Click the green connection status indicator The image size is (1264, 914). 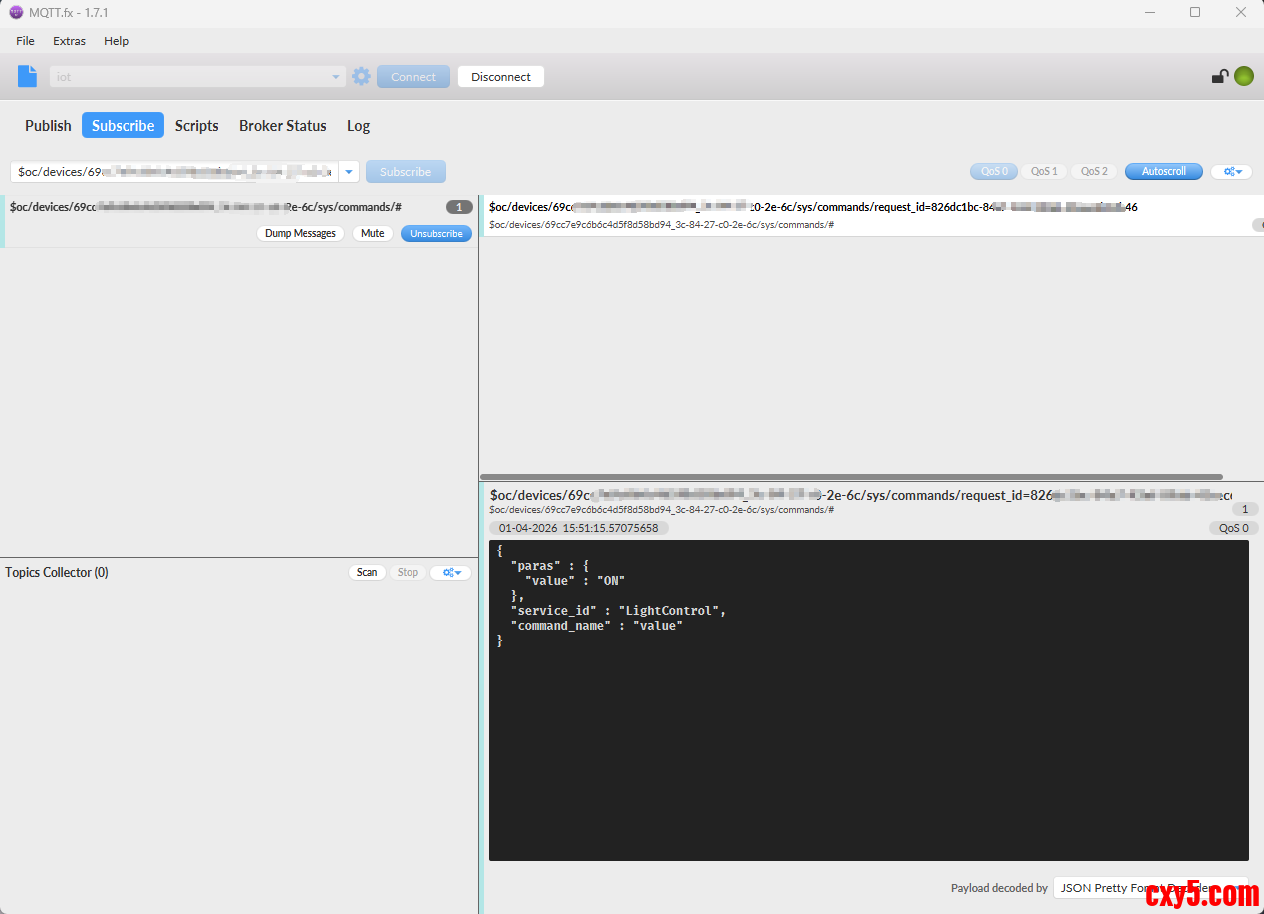(1244, 76)
